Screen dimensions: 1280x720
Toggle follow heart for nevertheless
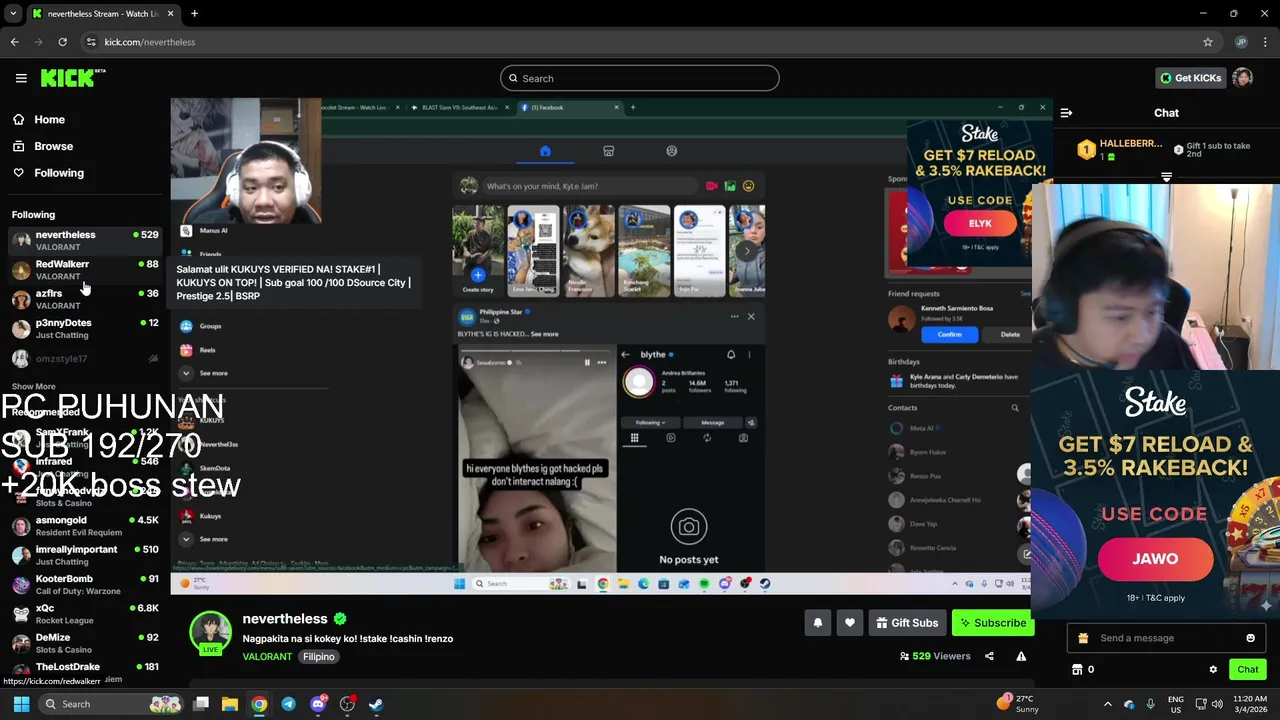click(849, 623)
